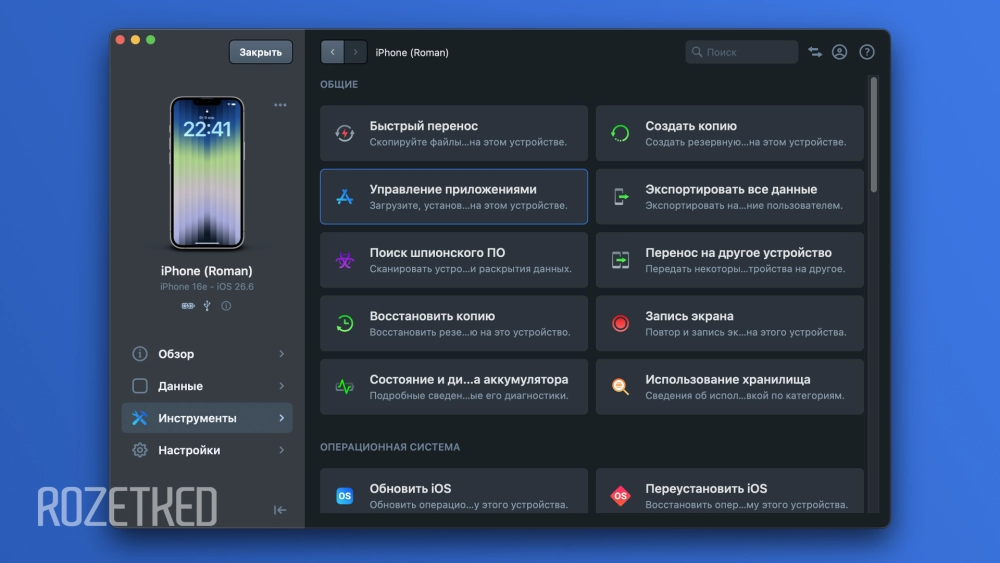Image resolution: width=1000 pixels, height=563 pixels.
Task: Open Быстрый перенос quick transfer icon
Action: tap(344, 133)
